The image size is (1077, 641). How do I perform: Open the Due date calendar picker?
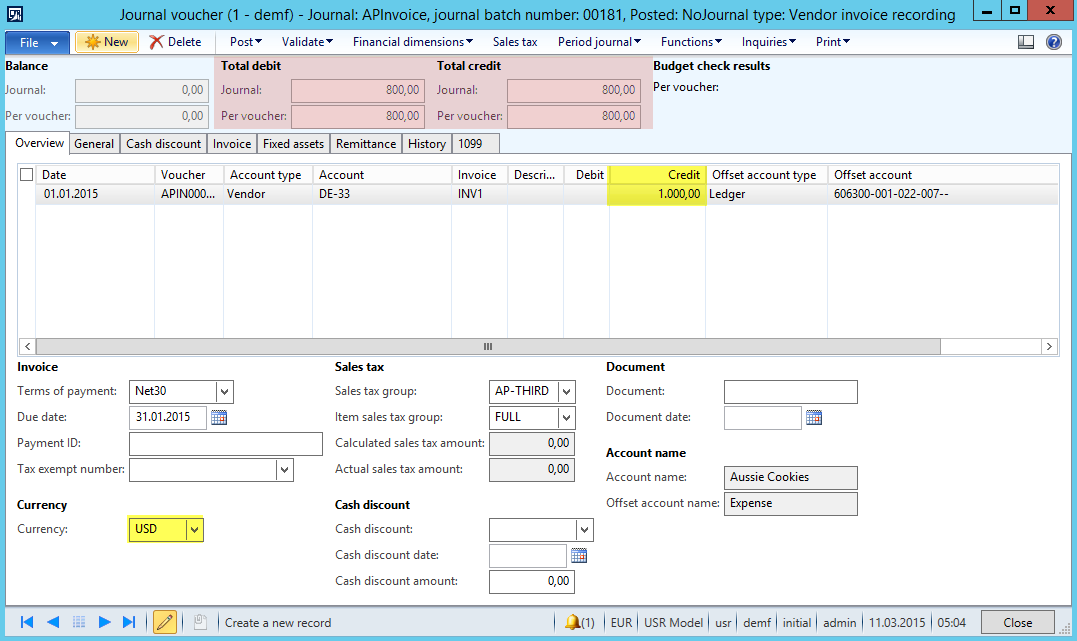tap(219, 418)
